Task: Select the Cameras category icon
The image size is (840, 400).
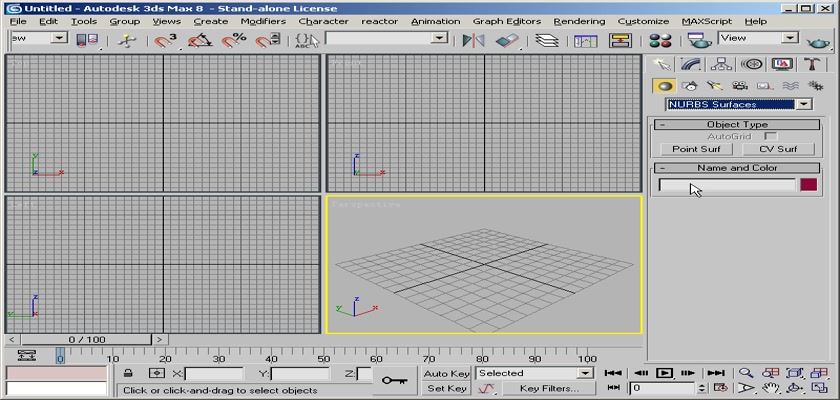Action: click(x=740, y=86)
